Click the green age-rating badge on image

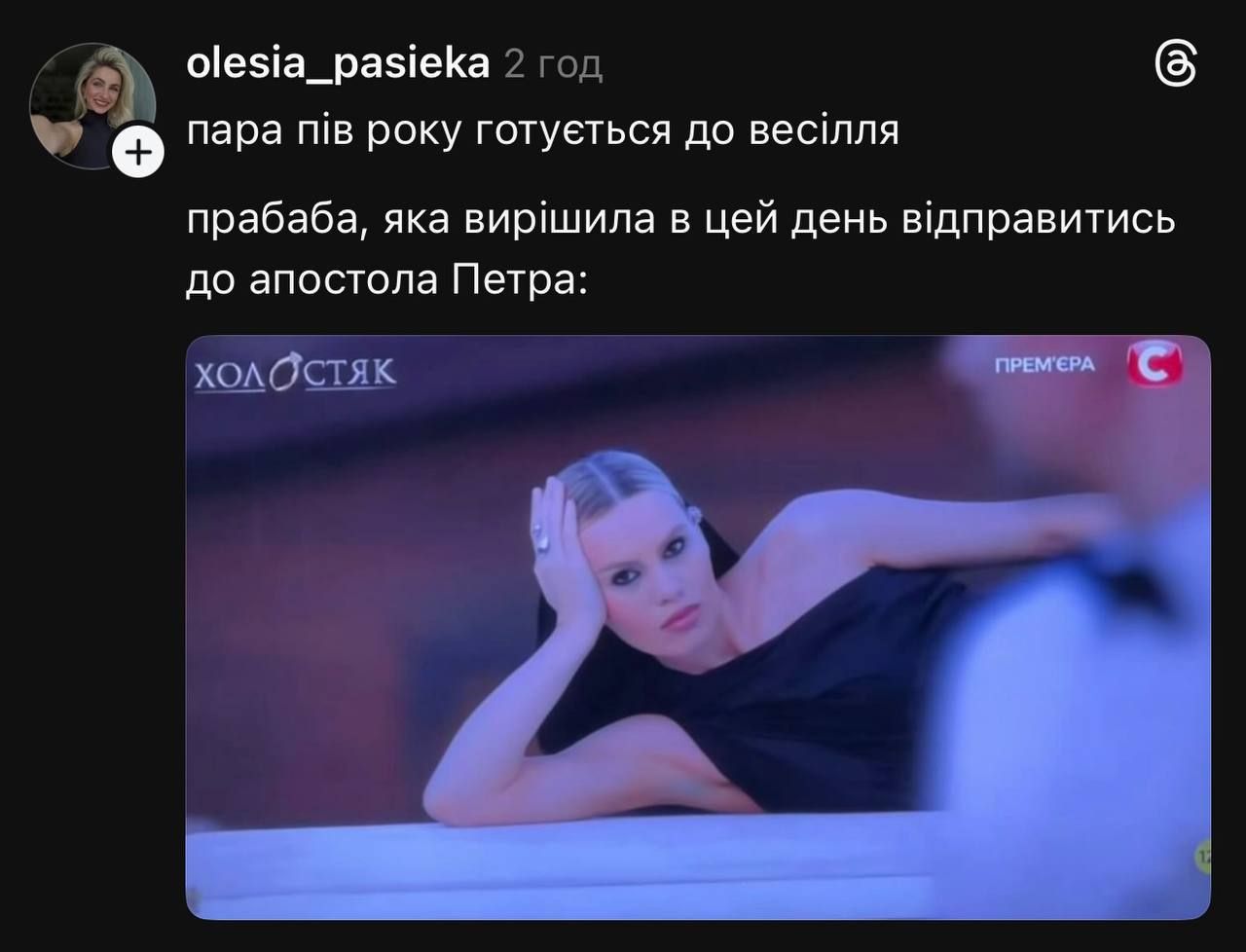[1203, 856]
